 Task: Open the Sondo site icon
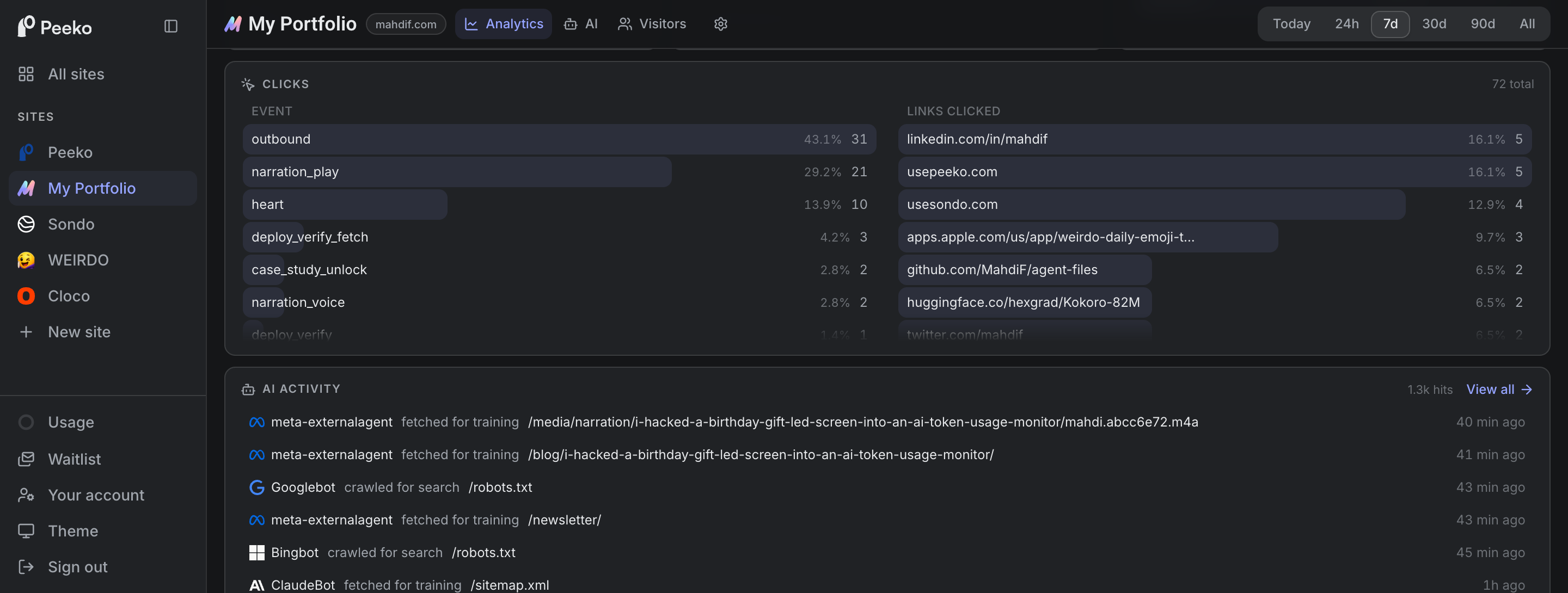[x=26, y=224]
